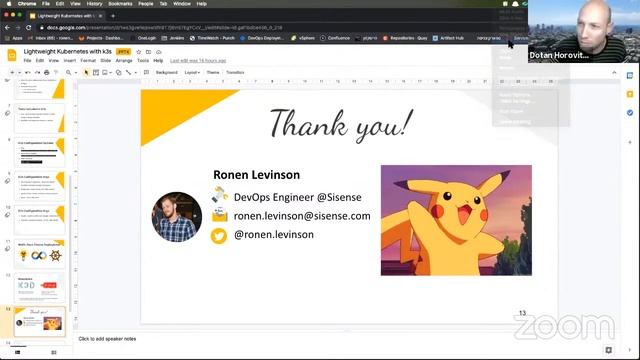Click the Theme button
640x360 pixels.
click(x=213, y=72)
